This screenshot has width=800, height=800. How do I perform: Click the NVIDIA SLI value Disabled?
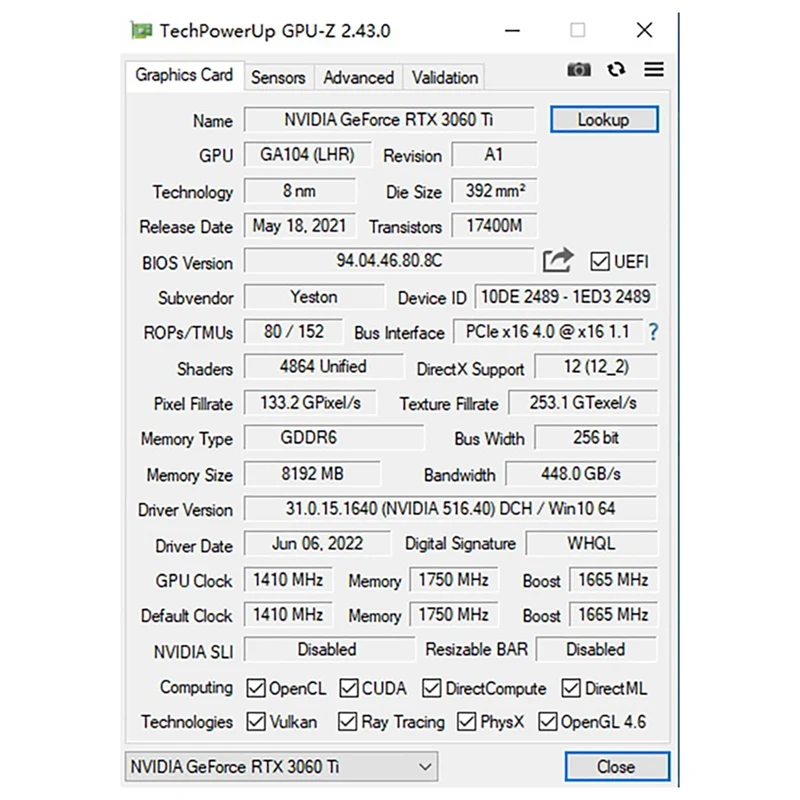click(329, 649)
